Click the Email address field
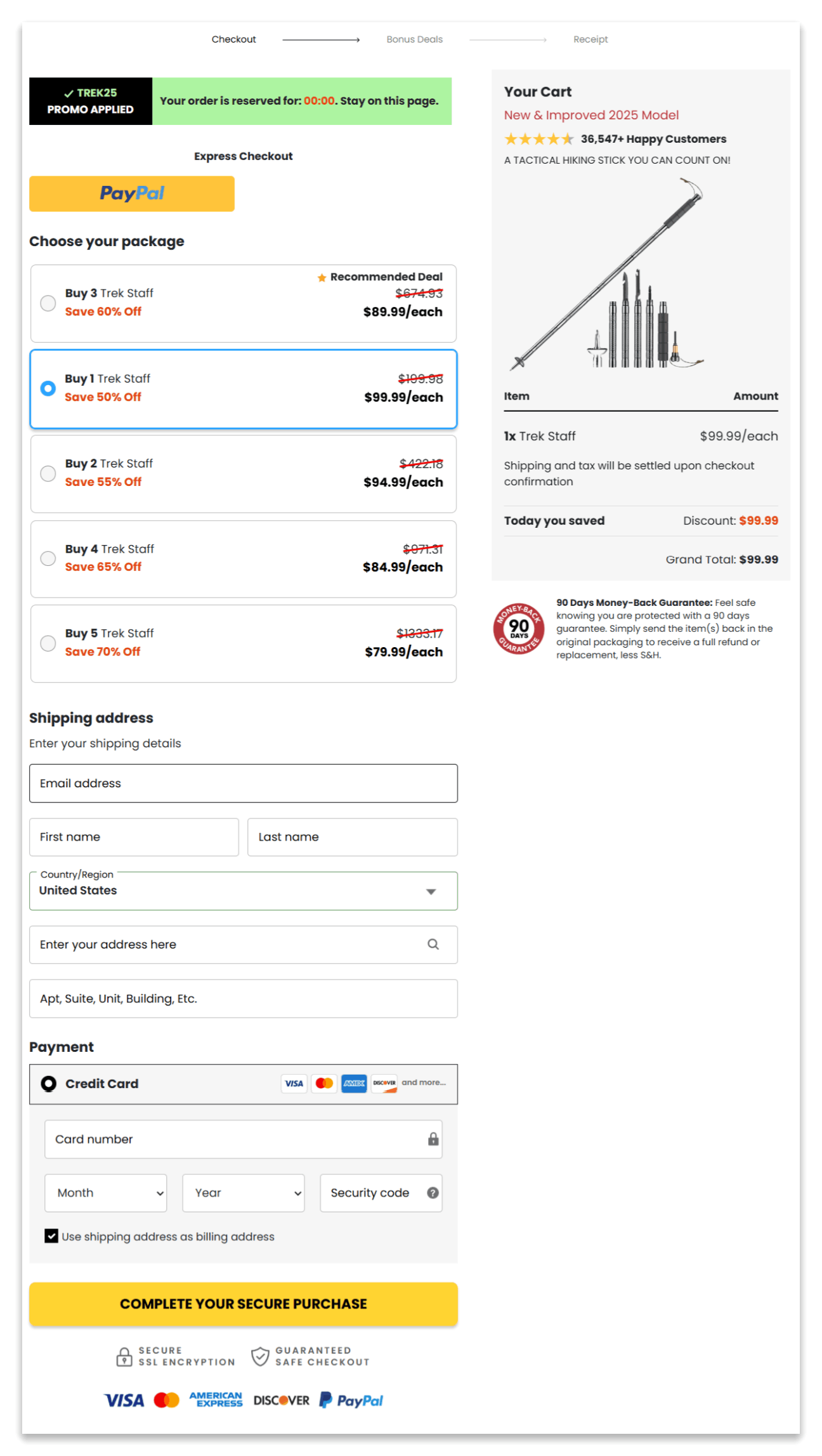This screenshot has height=1456, width=822. pyautogui.click(x=244, y=783)
